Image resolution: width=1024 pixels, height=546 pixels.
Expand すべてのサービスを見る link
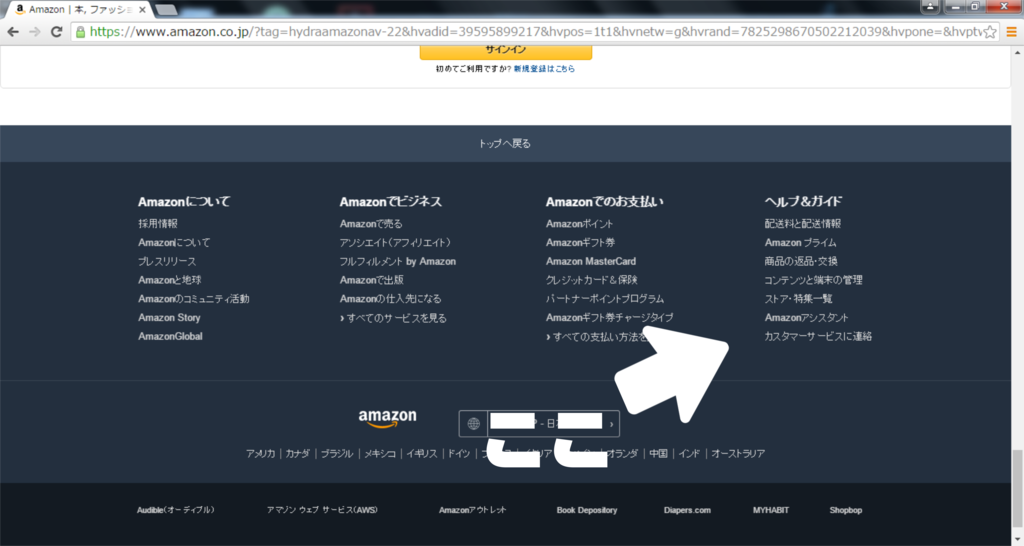pos(393,318)
